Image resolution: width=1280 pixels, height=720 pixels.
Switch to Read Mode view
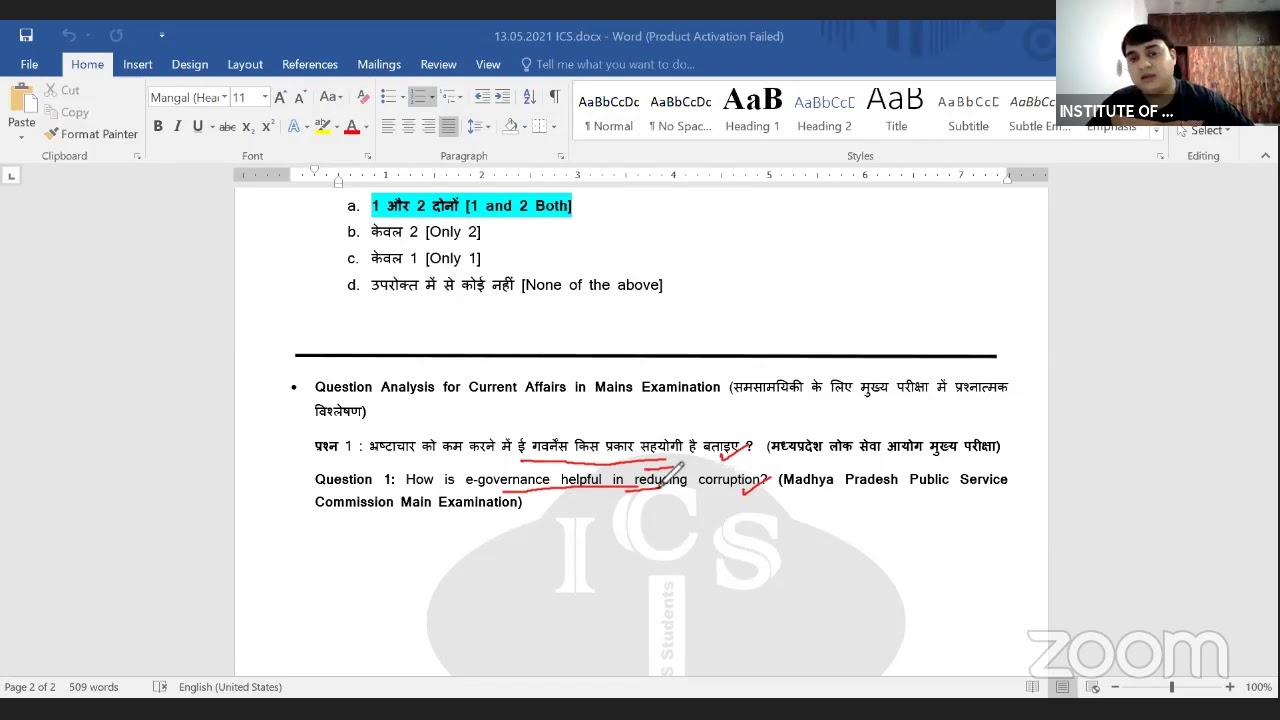pos(1032,687)
